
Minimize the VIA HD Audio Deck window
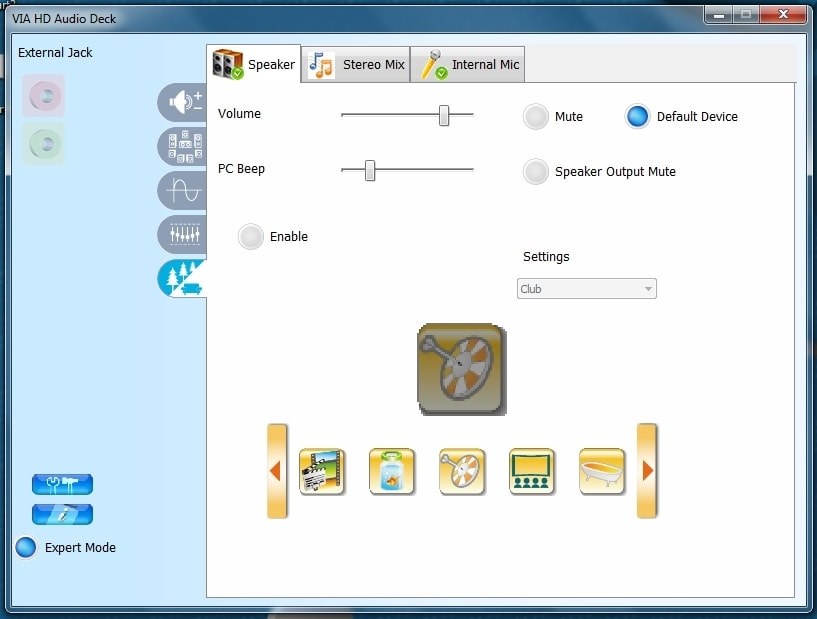(719, 15)
